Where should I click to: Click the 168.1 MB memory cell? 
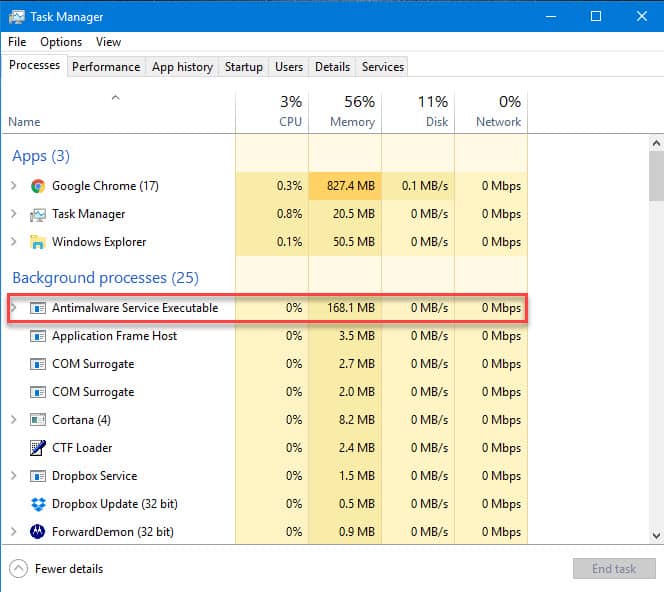click(x=345, y=308)
